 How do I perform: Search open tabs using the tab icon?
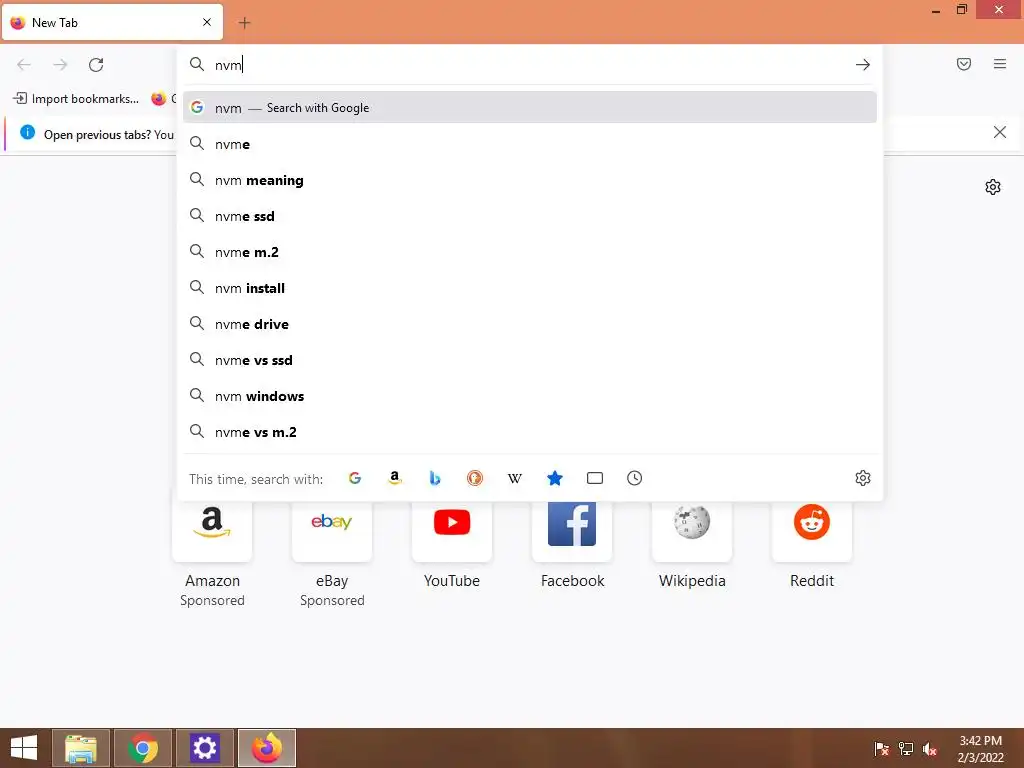(595, 478)
